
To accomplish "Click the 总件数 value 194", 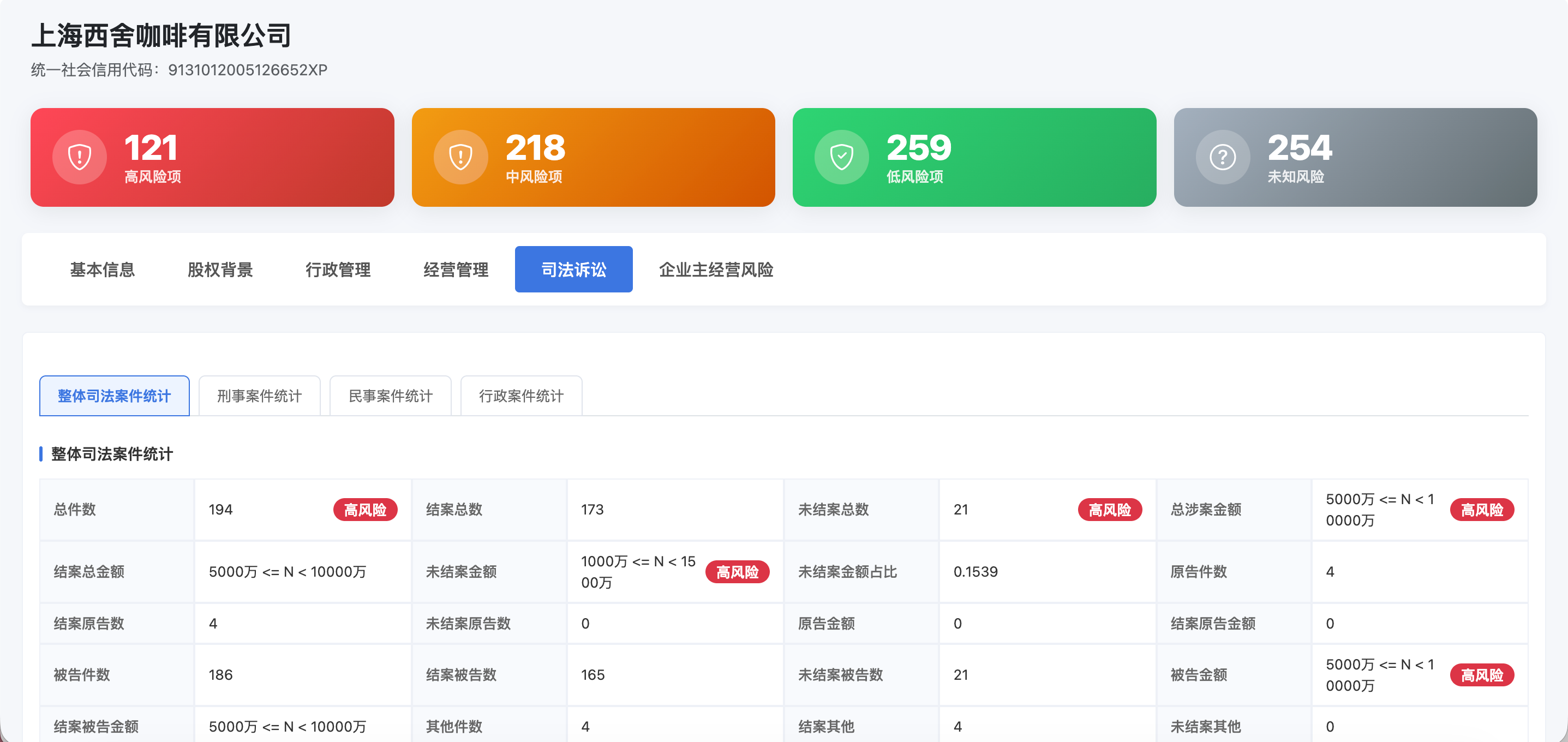I will click(x=220, y=510).
